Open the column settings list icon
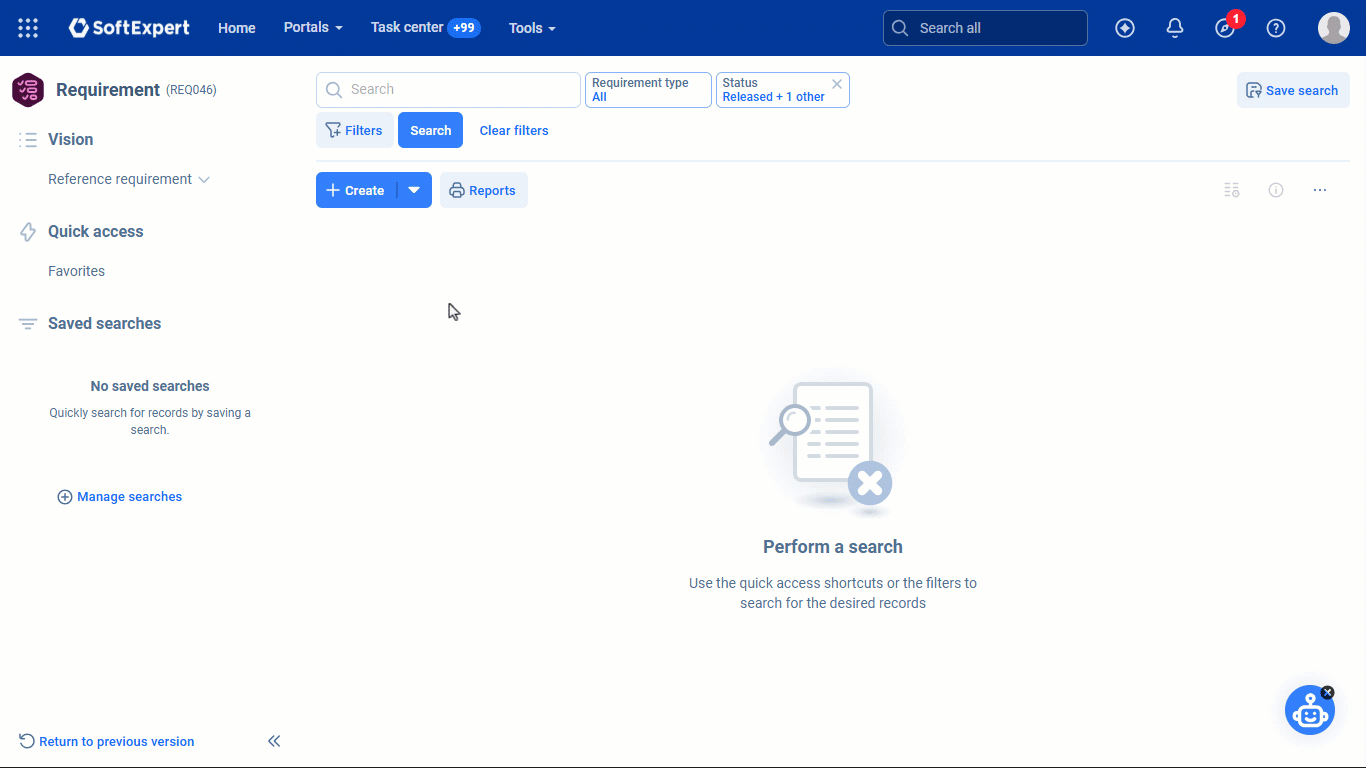Screen dimensions: 1366x768 coord(1232,190)
